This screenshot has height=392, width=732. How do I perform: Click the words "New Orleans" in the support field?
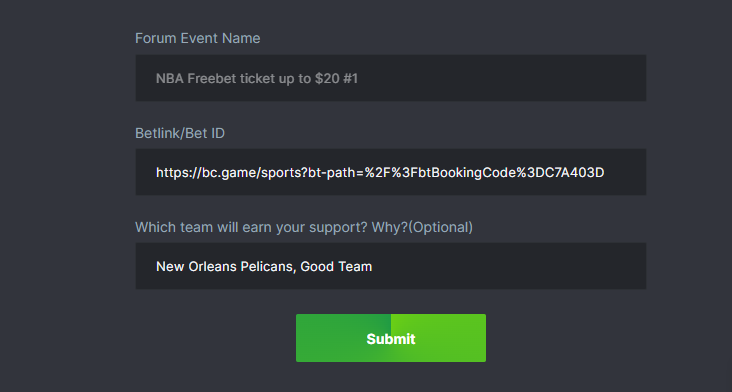tap(196, 266)
